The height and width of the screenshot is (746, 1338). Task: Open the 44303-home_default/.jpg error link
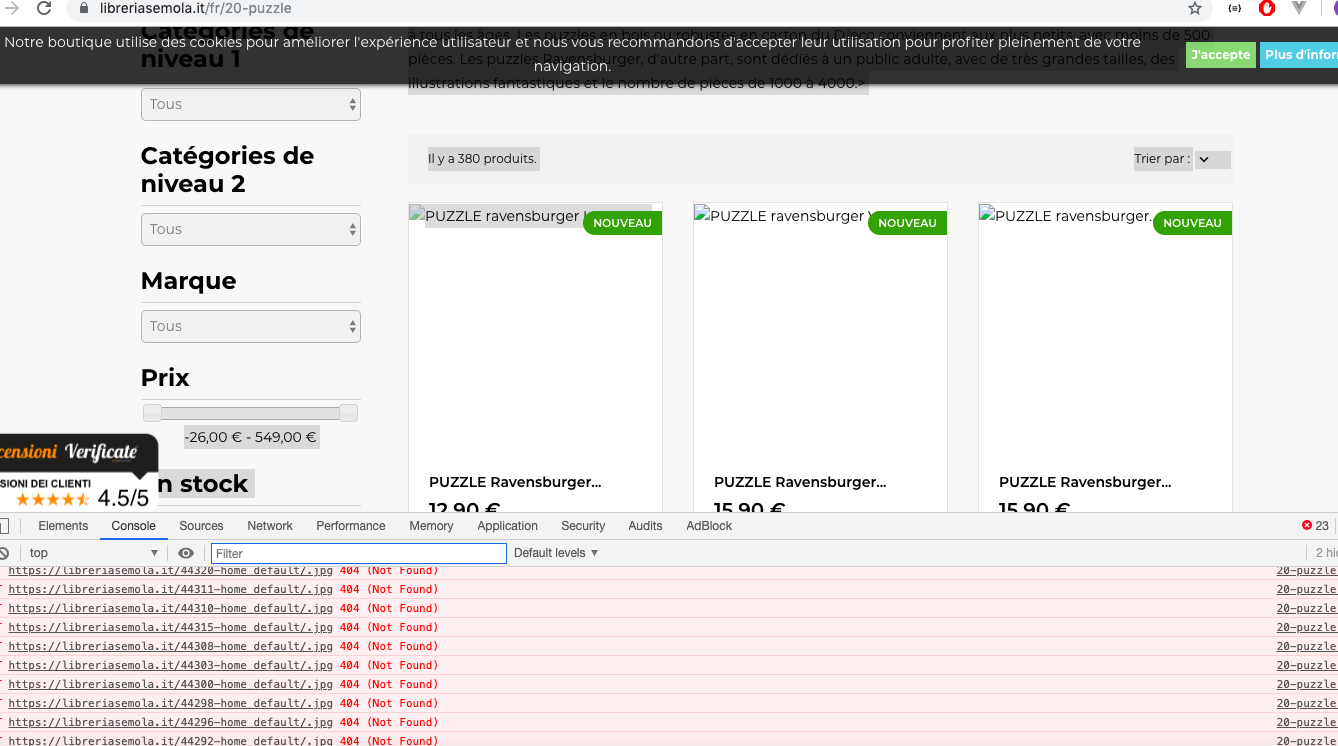tap(170, 665)
